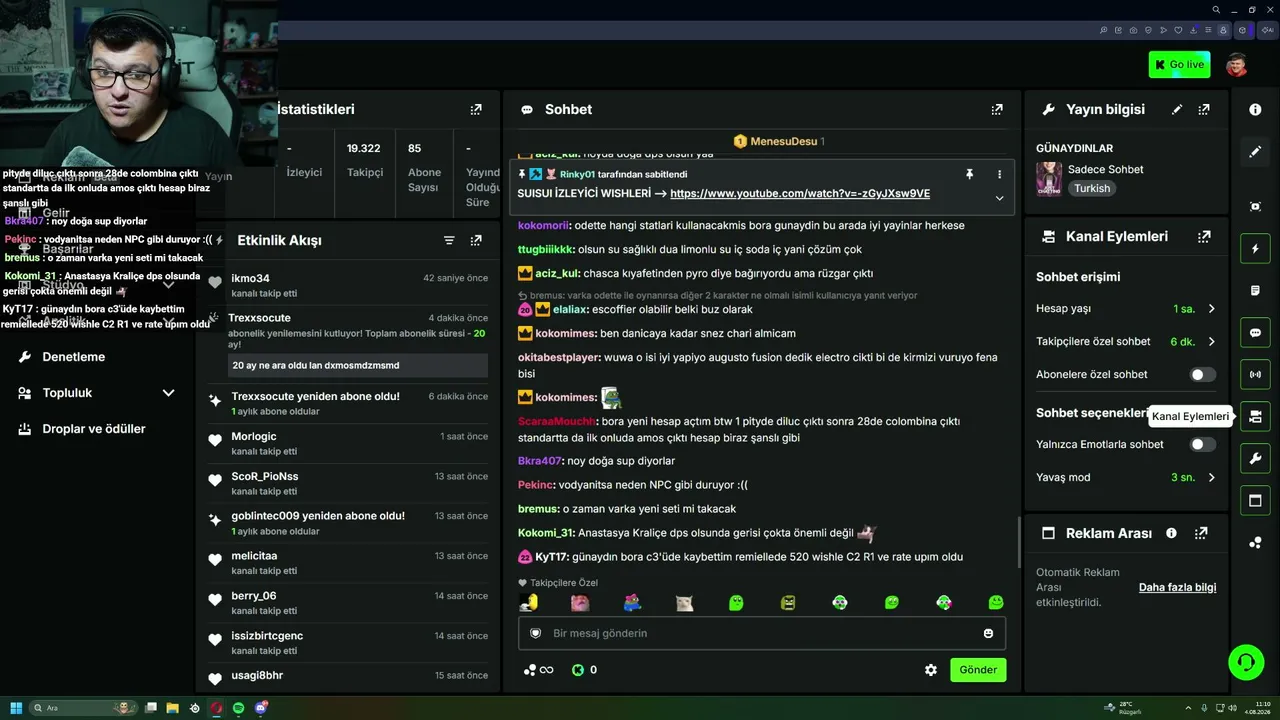Click chat username ScaraaMouchii
Image resolution: width=1280 pixels, height=720 pixels.
click(x=557, y=421)
